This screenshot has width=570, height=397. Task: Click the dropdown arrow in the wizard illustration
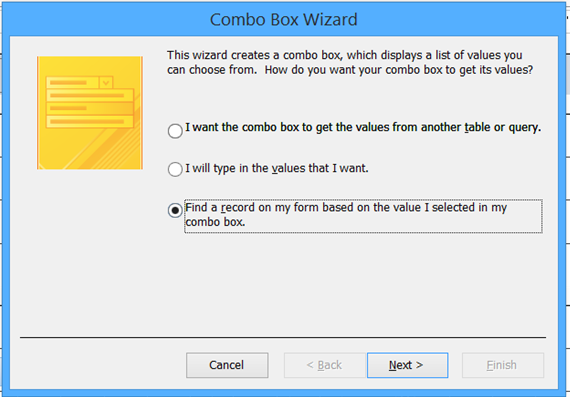tap(106, 83)
